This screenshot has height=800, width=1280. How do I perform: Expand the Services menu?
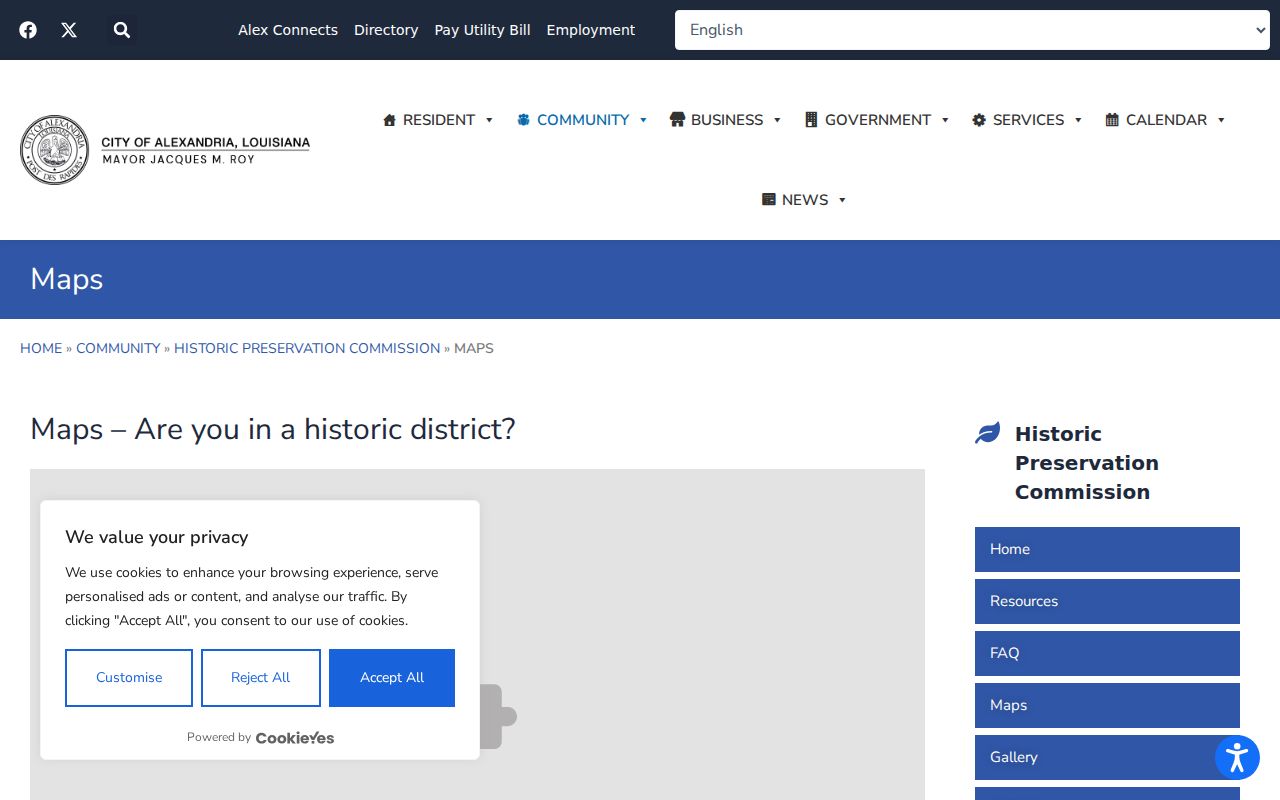tap(1027, 120)
